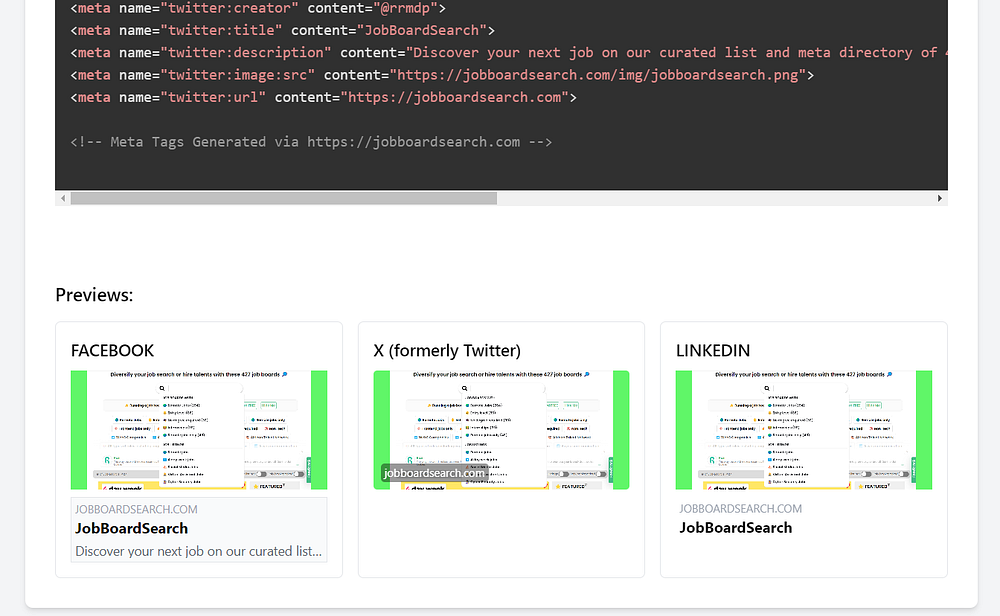Open the X (formerly Twitter) preview image
Image resolution: width=1000 pixels, height=616 pixels.
point(501,430)
